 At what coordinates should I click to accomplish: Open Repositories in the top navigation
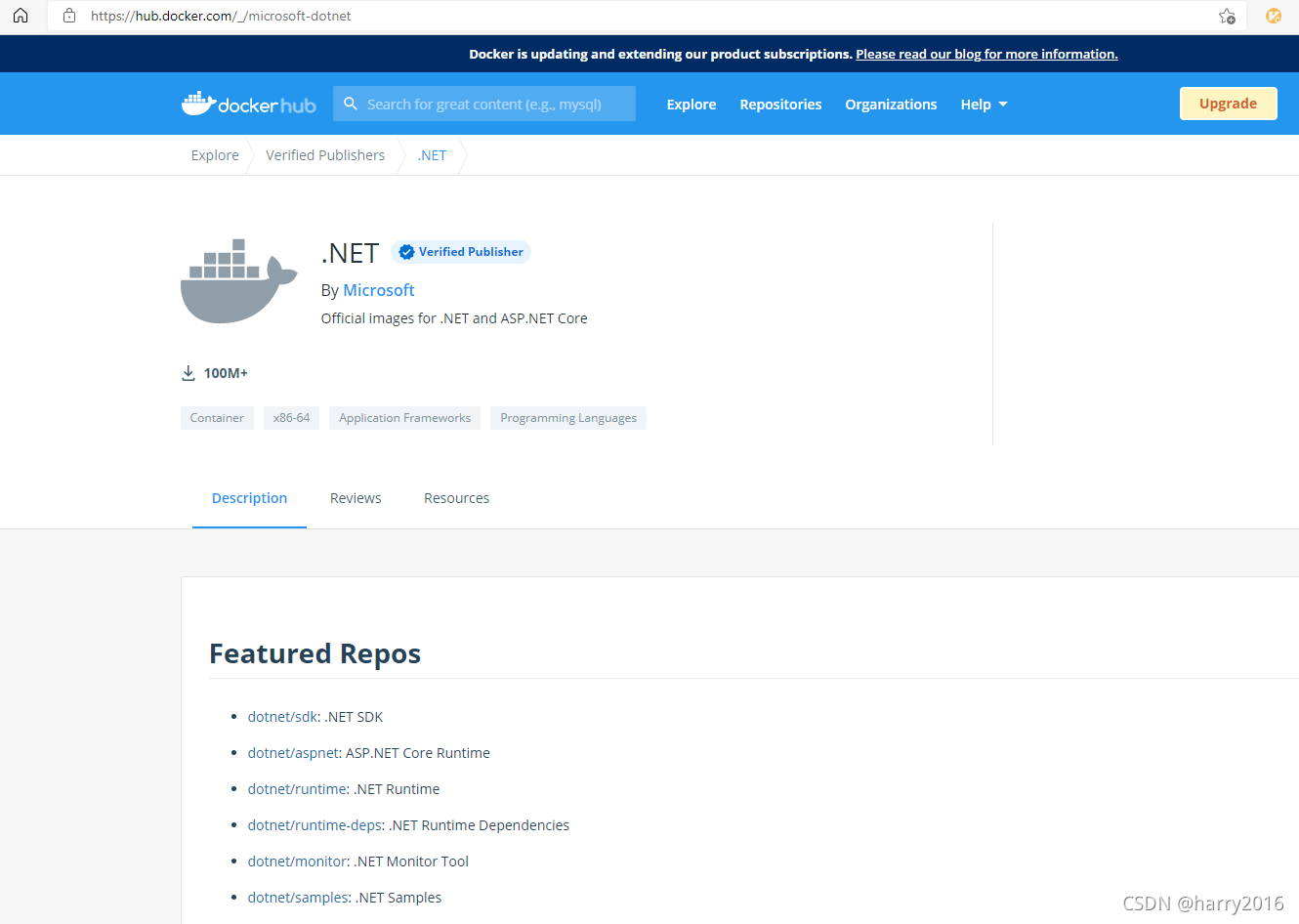click(x=780, y=105)
